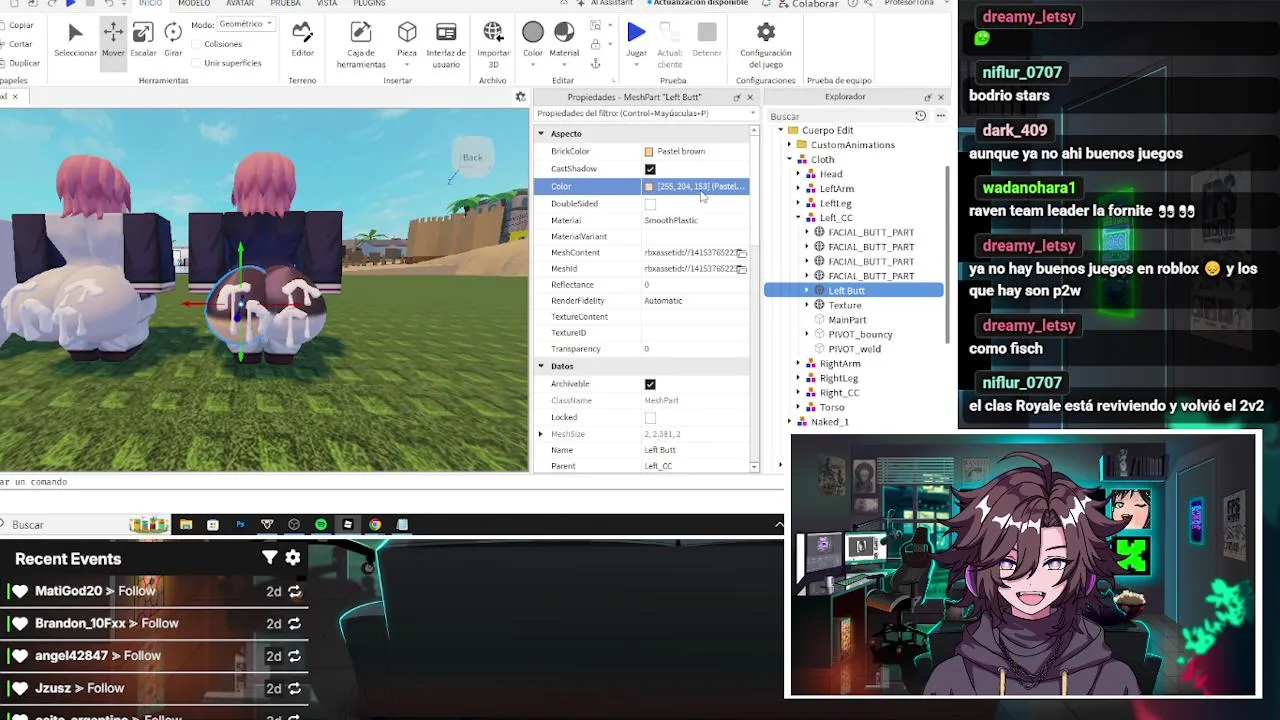Select the Seleccionar tool
Image resolution: width=1280 pixels, height=720 pixels.
[x=75, y=40]
